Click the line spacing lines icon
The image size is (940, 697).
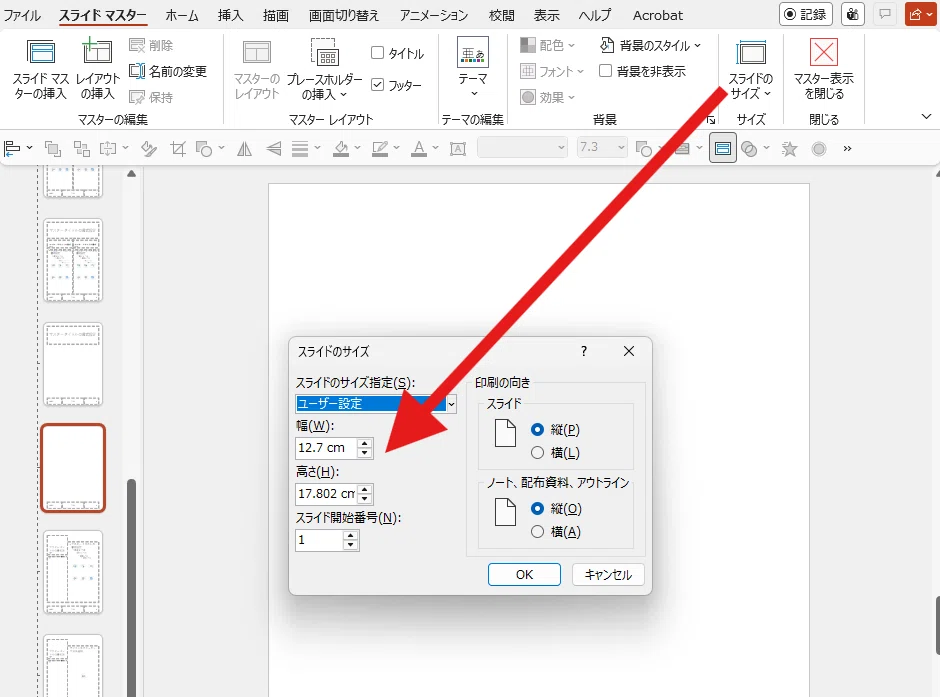[300, 148]
